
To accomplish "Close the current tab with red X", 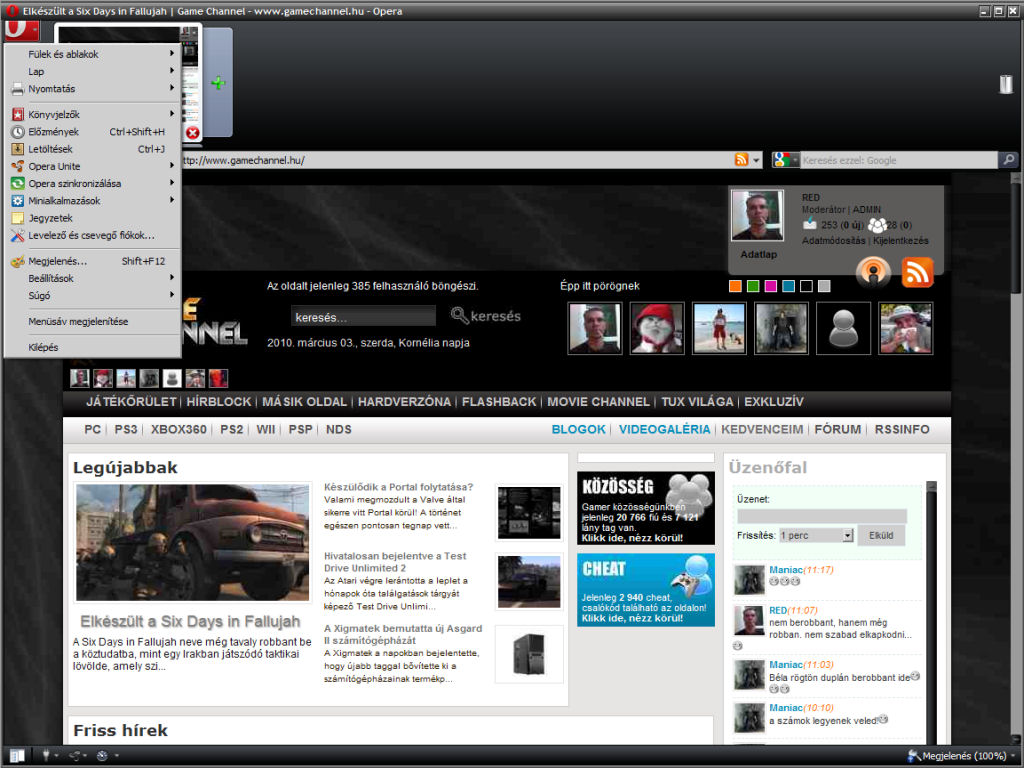I will 192,132.
